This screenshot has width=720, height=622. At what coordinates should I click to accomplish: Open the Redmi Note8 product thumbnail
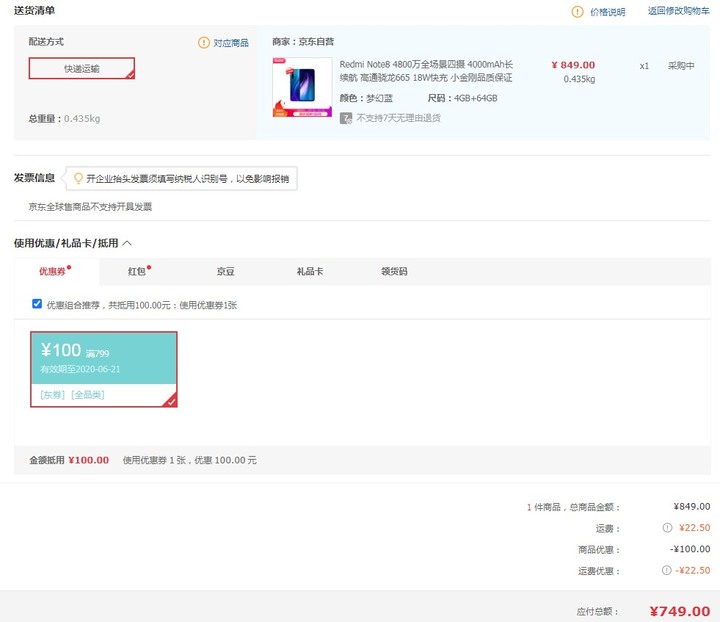(302, 87)
